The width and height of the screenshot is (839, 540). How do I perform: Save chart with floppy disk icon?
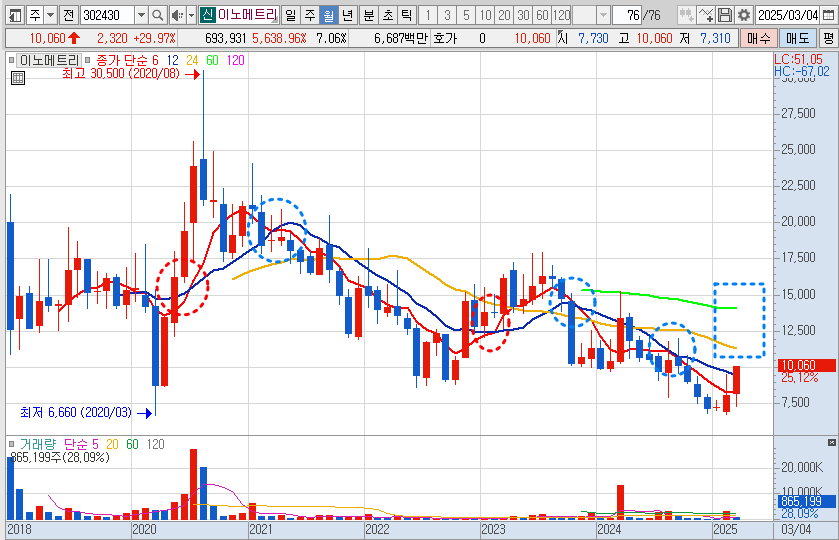pos(724,15)
